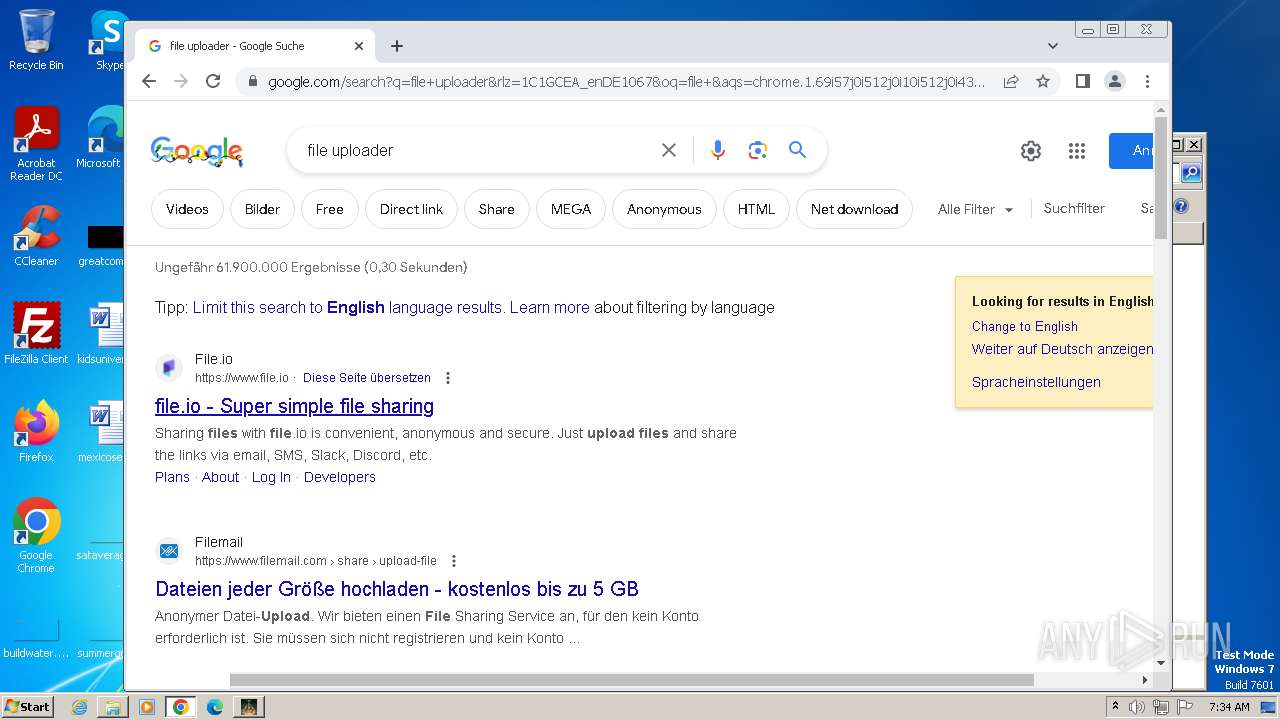Open Internet Explorer from taskbar
1280x720 pixels.
(80, 707)
